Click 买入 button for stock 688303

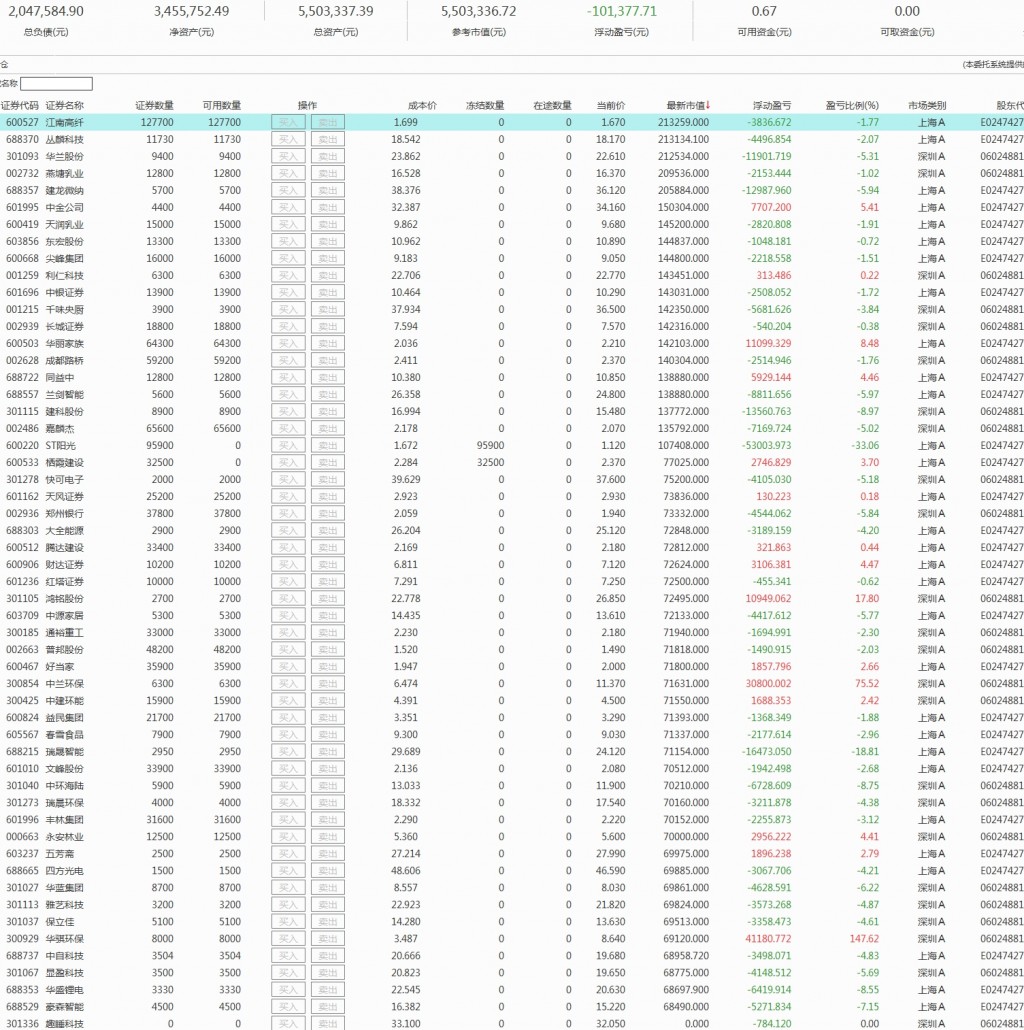(x=288, y=531)
